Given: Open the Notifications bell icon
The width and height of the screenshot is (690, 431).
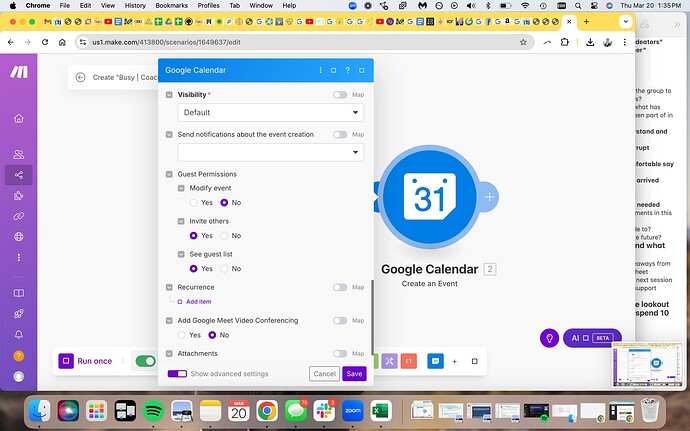Looking at the screenshot, I should tap(18, 335).
